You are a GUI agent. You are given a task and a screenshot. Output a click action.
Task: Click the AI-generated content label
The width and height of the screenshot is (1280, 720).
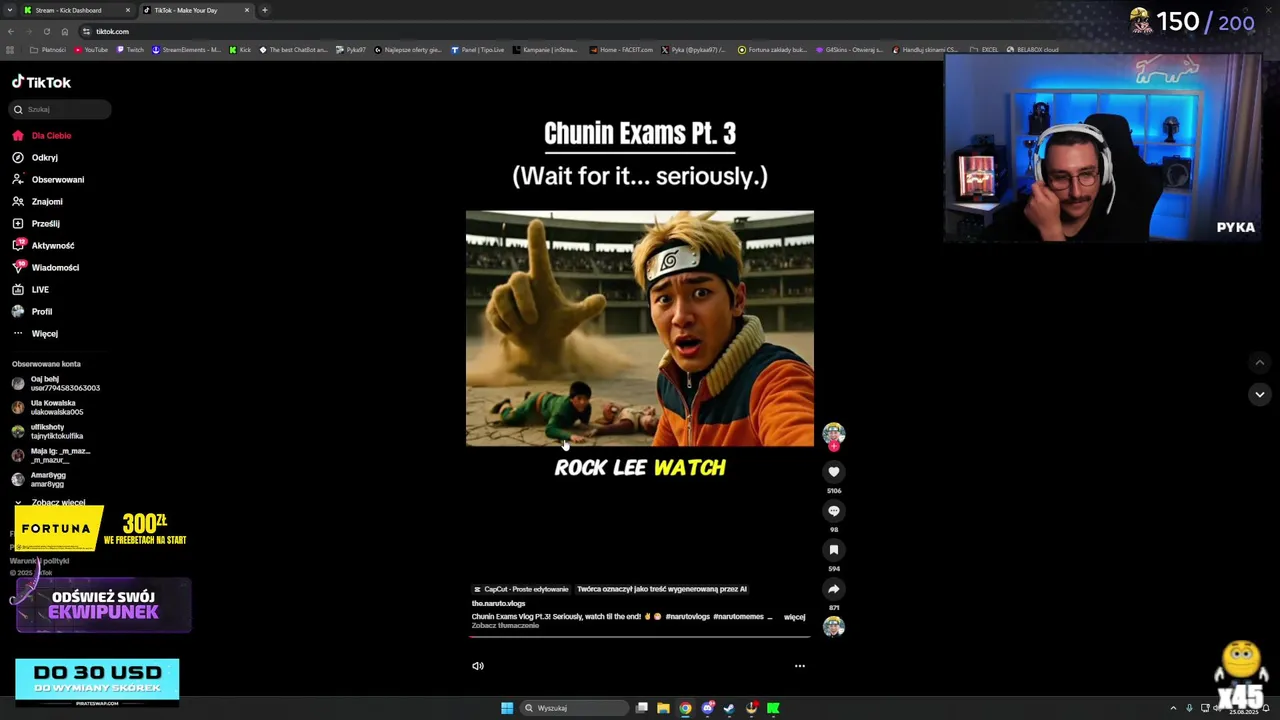click(x=662, y=589)
